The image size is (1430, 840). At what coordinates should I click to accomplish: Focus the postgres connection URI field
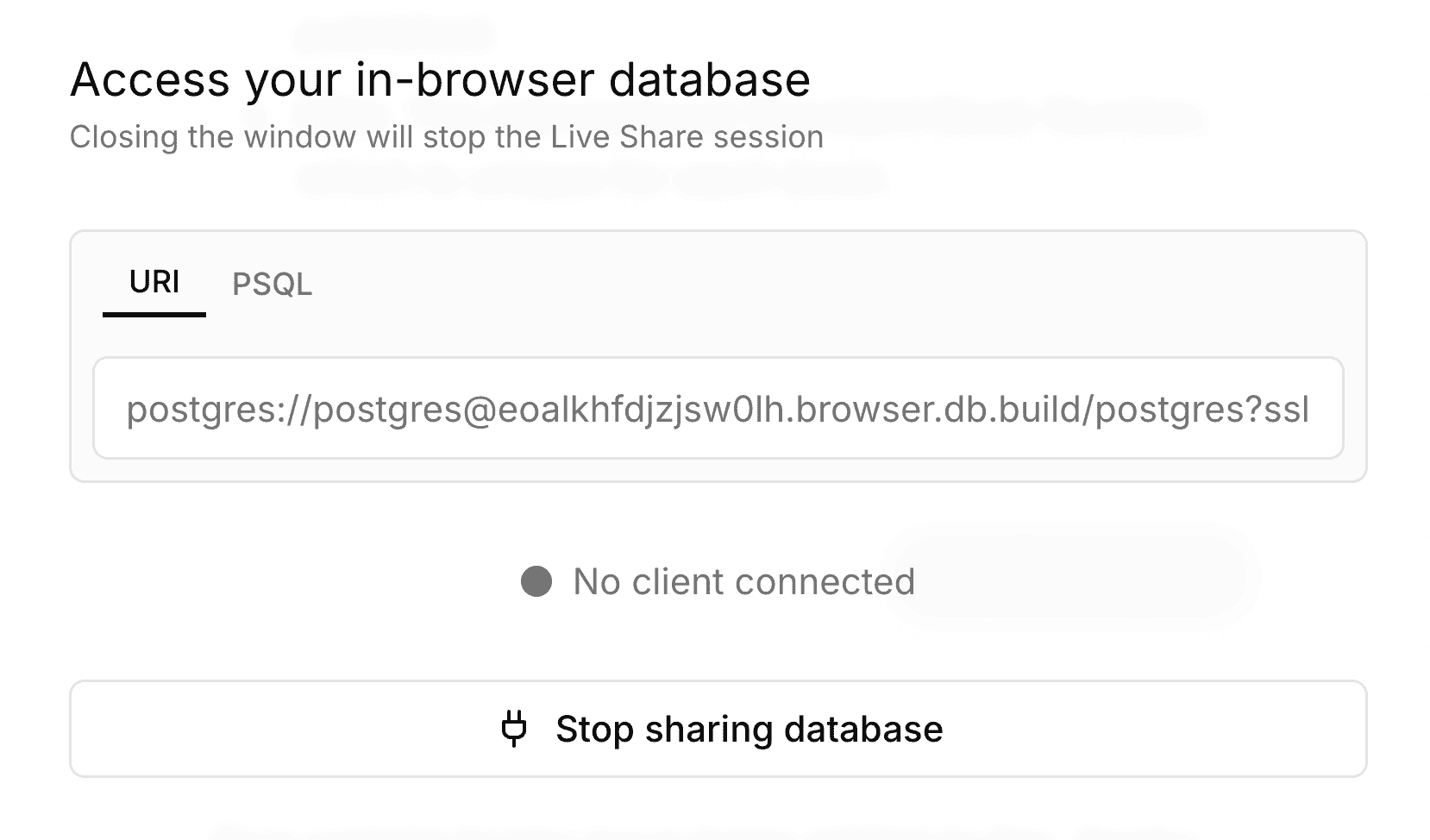point(718,408)
